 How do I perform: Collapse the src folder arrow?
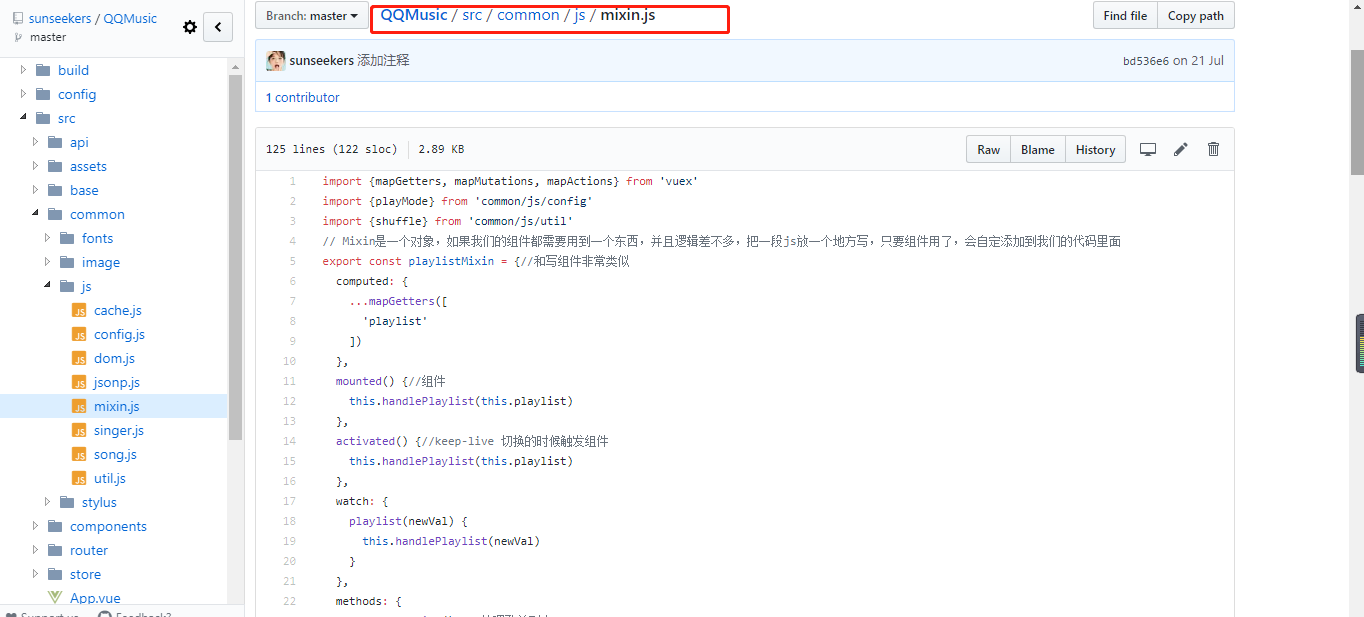[24, 118]
